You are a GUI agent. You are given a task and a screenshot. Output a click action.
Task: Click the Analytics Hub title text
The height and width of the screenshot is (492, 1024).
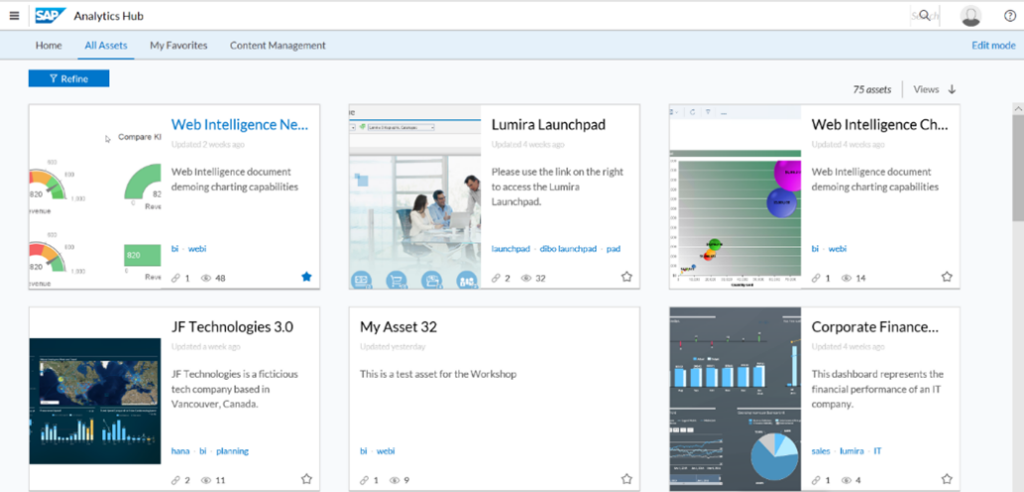[x=108, y=16]
